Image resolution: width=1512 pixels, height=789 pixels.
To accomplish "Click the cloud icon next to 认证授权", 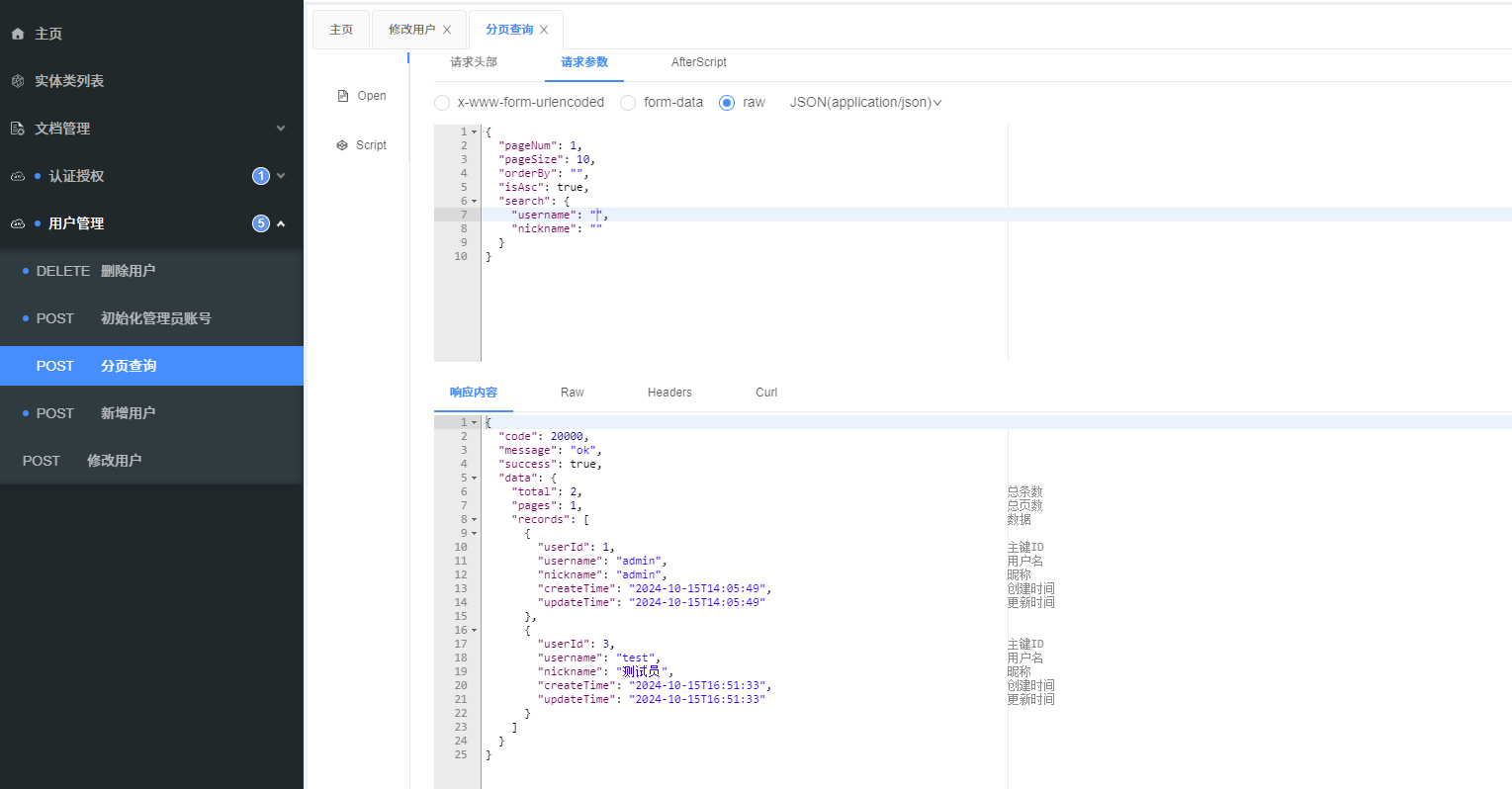I will (18, 176).
